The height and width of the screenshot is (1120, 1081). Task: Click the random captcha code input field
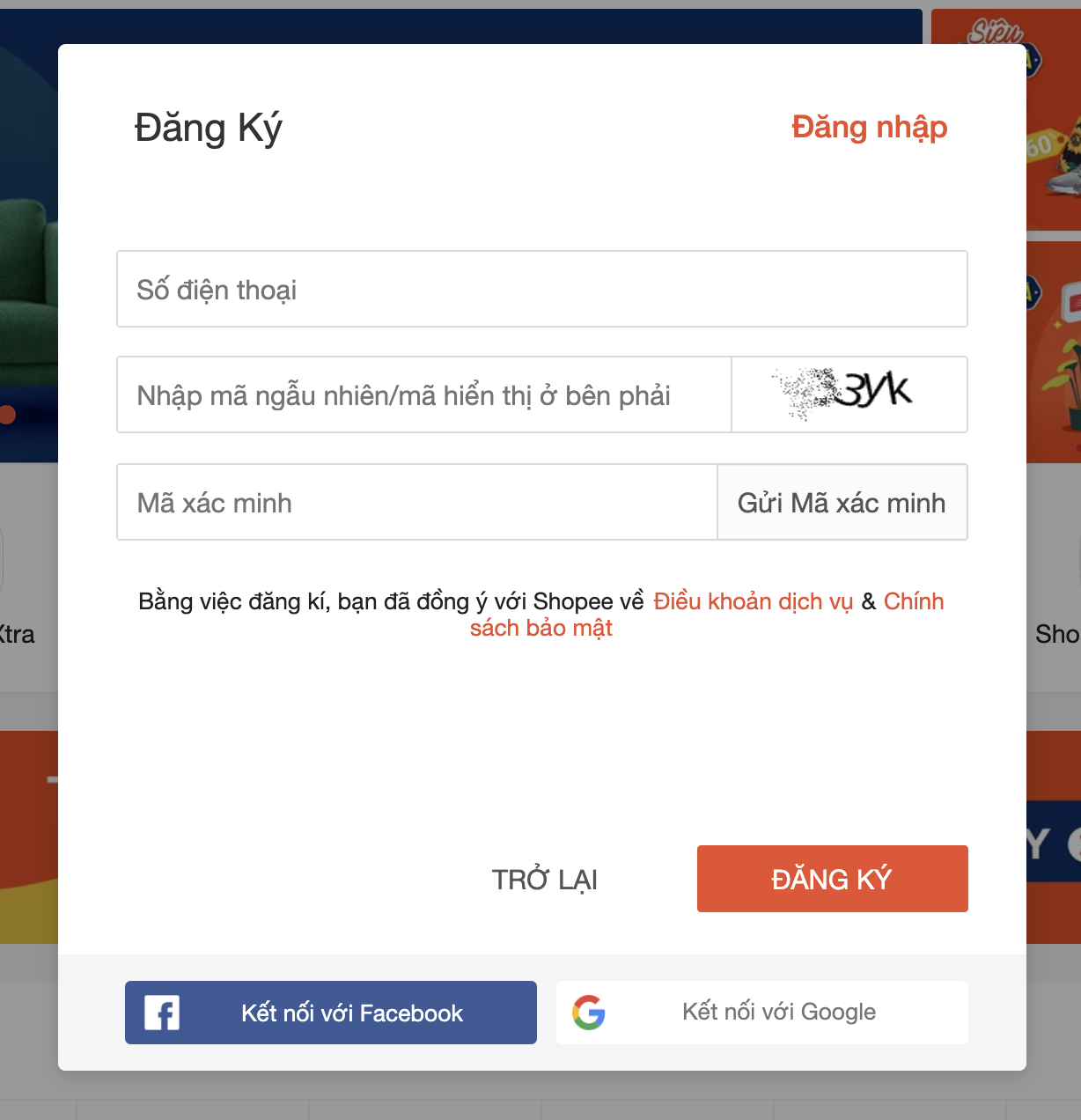(423, 395)
